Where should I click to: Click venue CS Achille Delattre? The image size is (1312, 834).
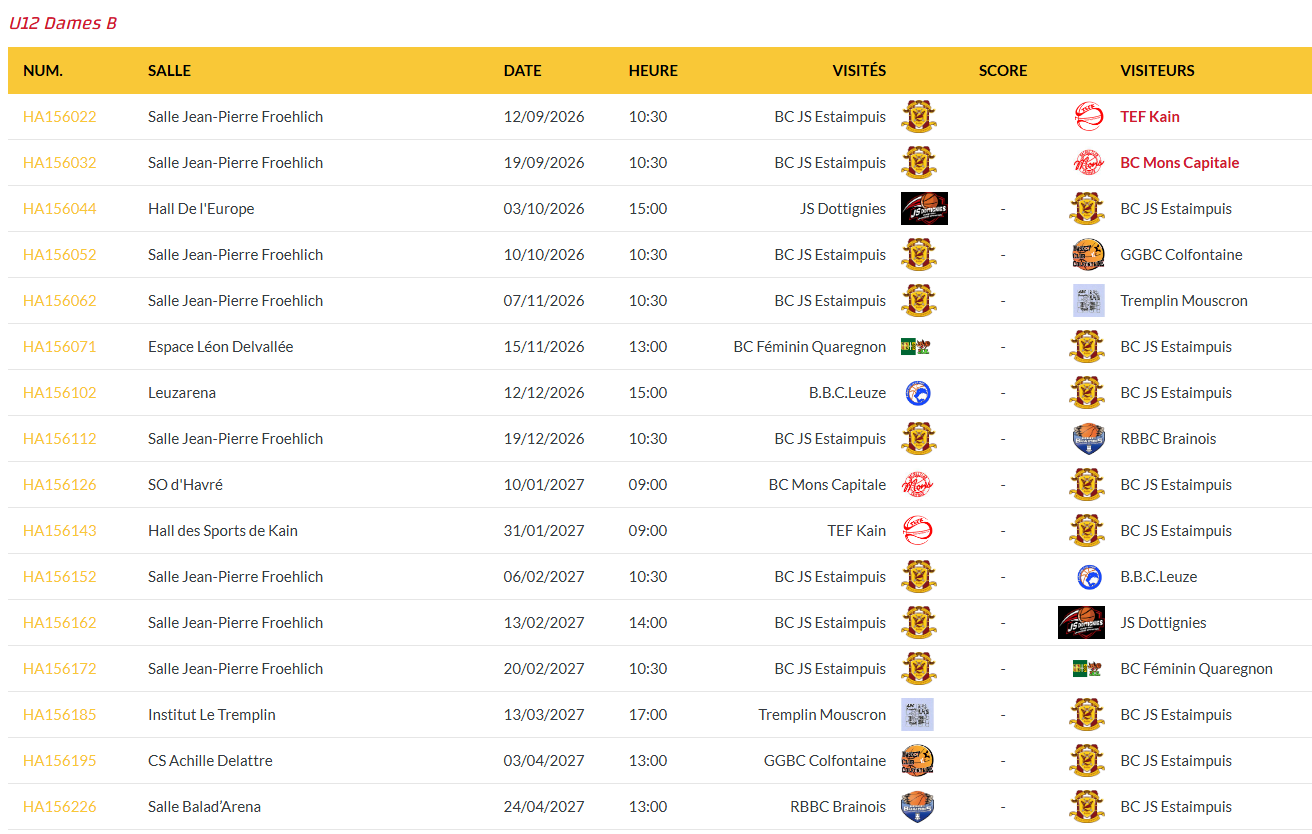pyautogui.click(x=210, y=761)
